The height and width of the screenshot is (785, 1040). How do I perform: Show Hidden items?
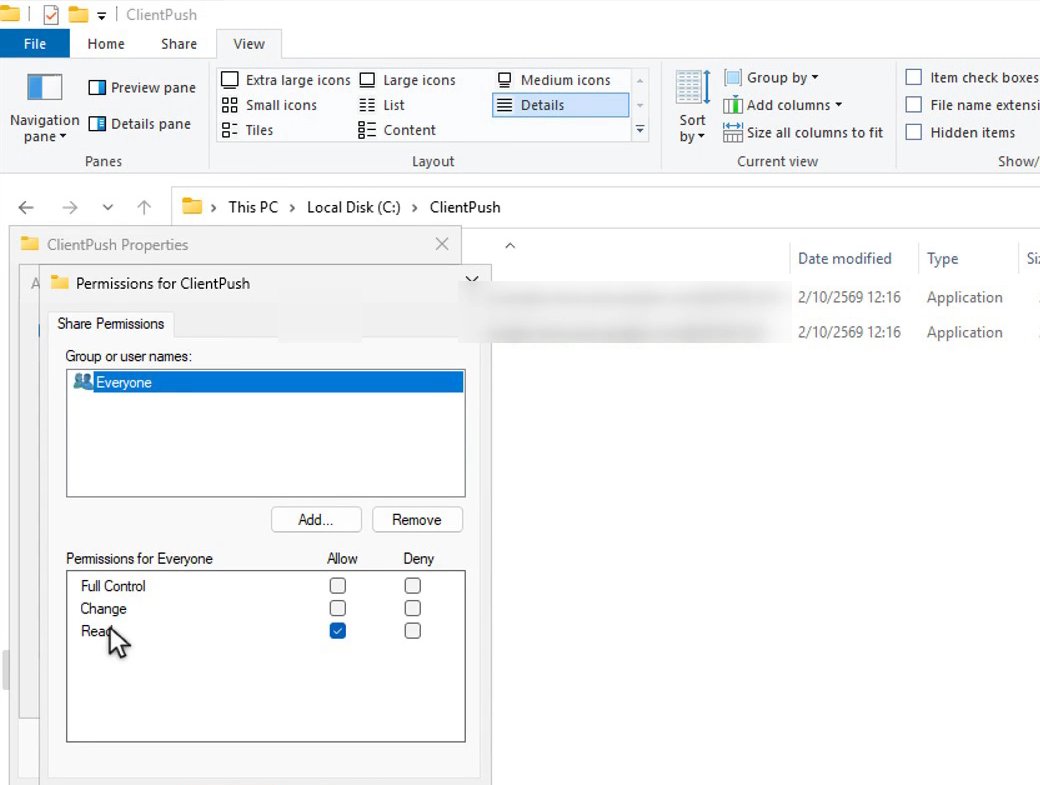pyautogui.click(x=914, y=133)
